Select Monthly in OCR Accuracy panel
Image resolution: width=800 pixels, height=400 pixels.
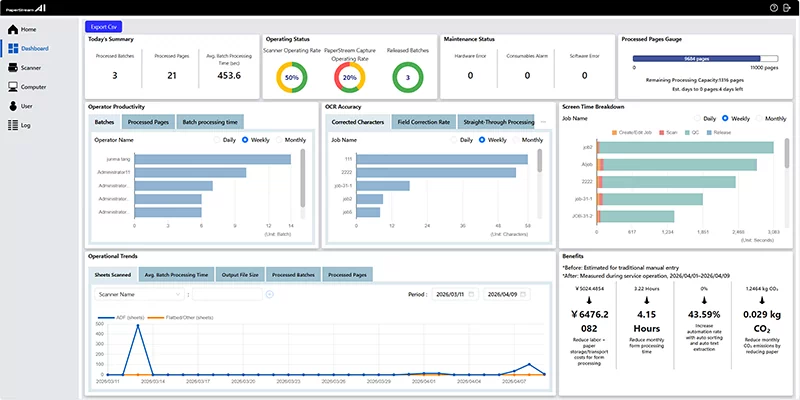point(521,141)
